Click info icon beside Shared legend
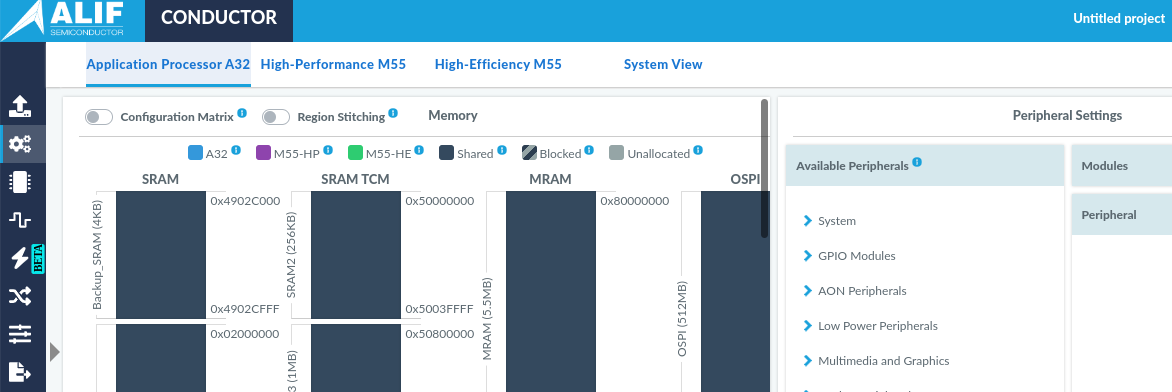This screenshot has width=1172, height=392. click(502, 150)
